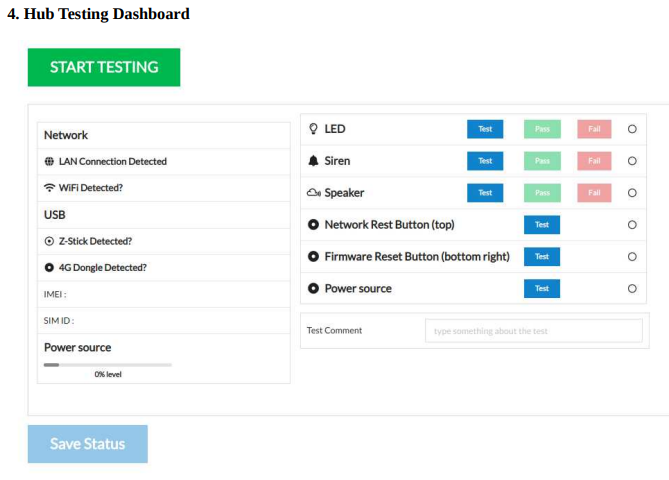Click 'LAN Connection Detected' text
Viewport: 669px width, 480px height.
click(113, 161)
